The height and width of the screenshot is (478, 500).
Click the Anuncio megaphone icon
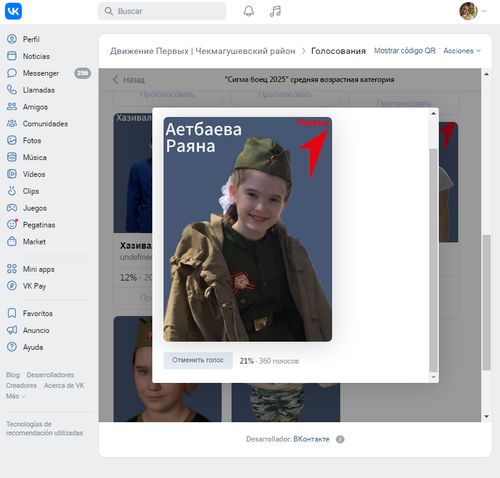[x=12, y=330]
